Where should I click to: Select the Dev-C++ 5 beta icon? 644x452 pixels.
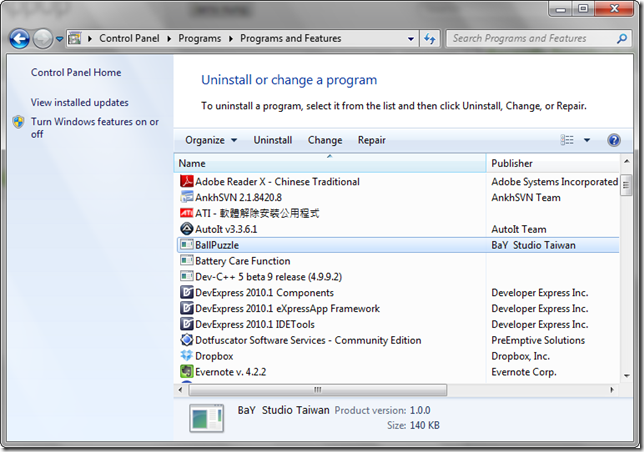[187, 276]
